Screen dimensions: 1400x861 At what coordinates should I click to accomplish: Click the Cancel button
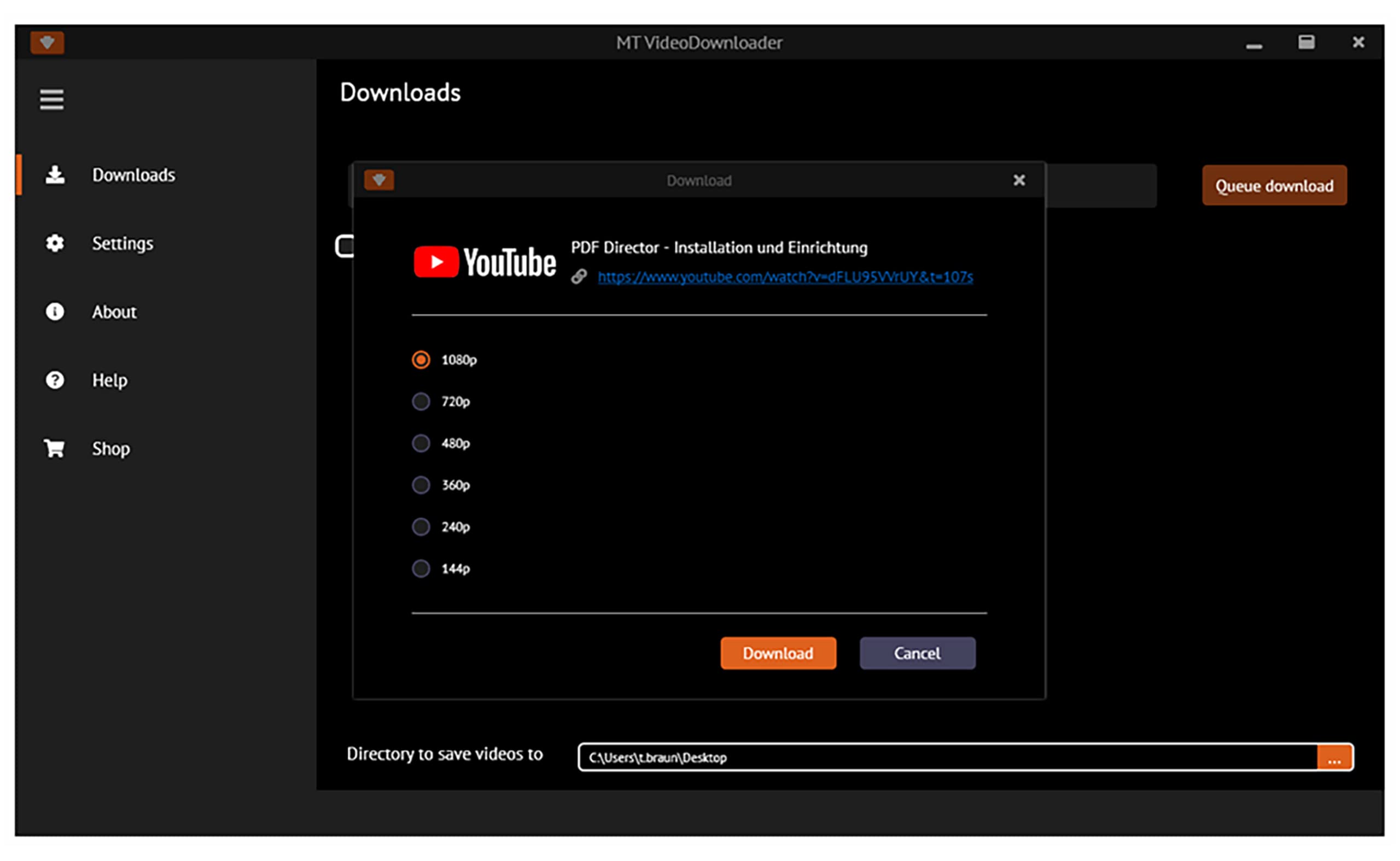917,653
